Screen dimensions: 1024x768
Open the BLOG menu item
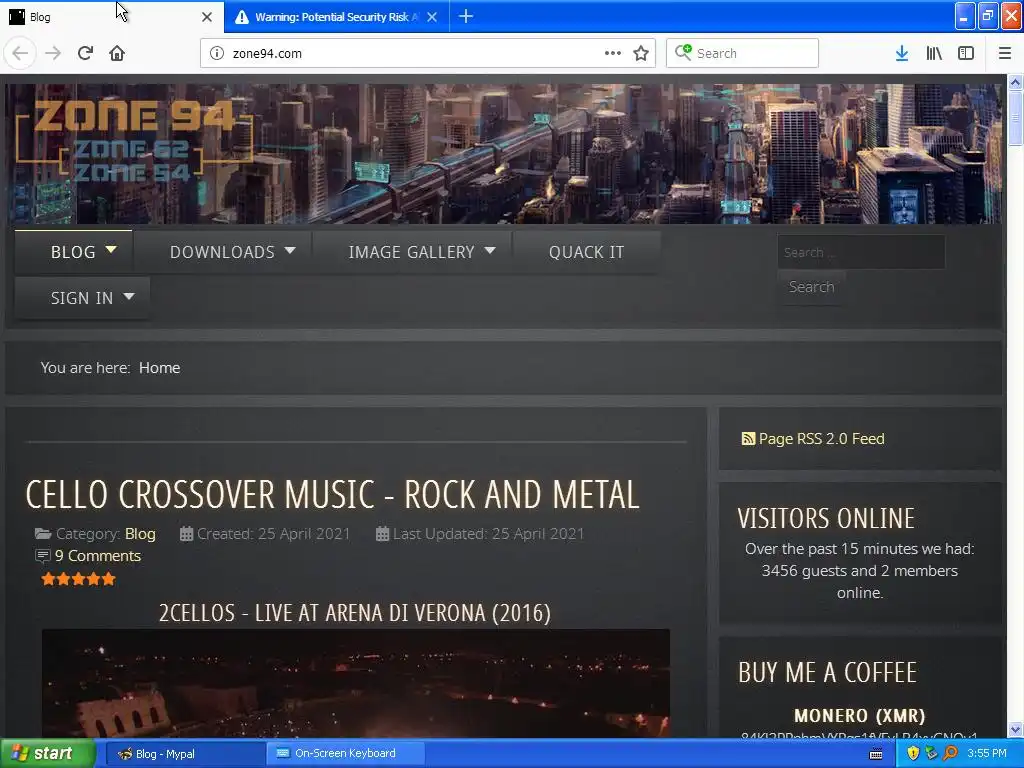tap(73, 252)
